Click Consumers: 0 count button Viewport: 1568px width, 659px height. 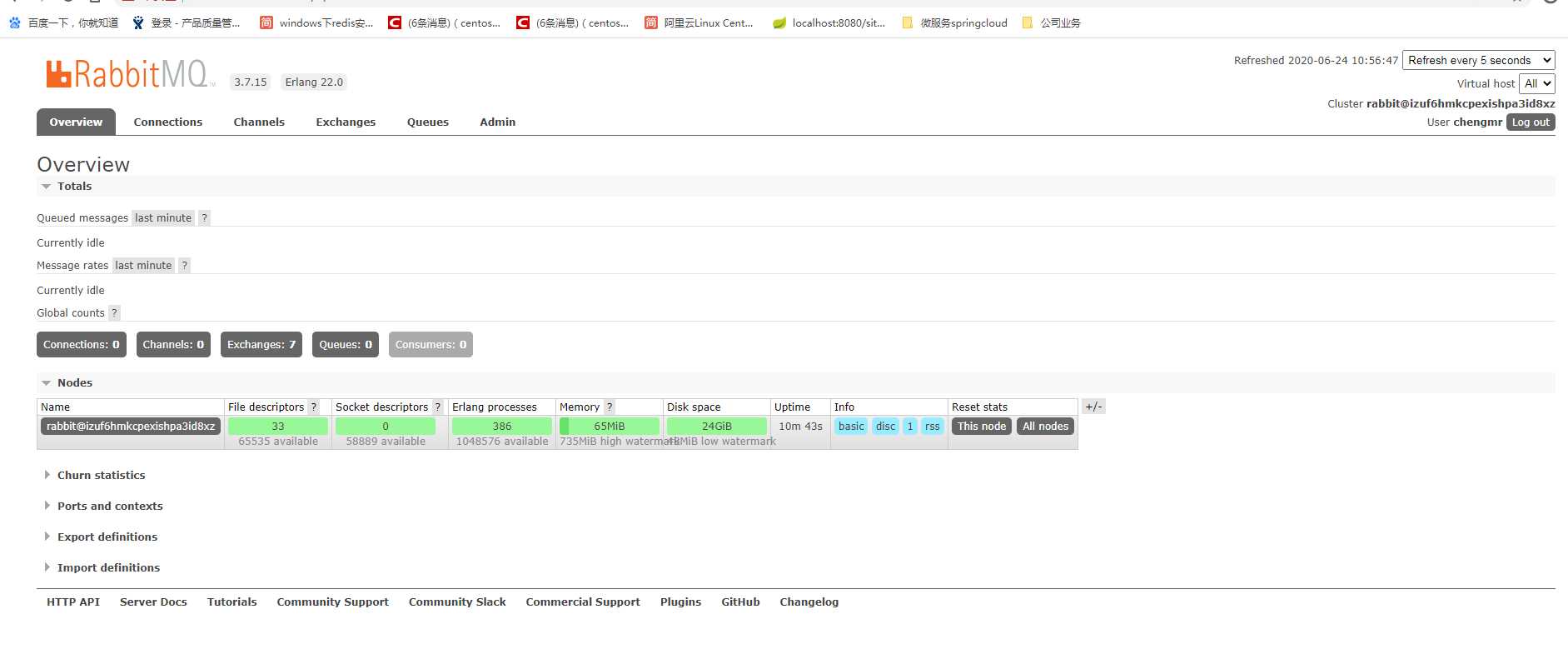pos(431,345)
